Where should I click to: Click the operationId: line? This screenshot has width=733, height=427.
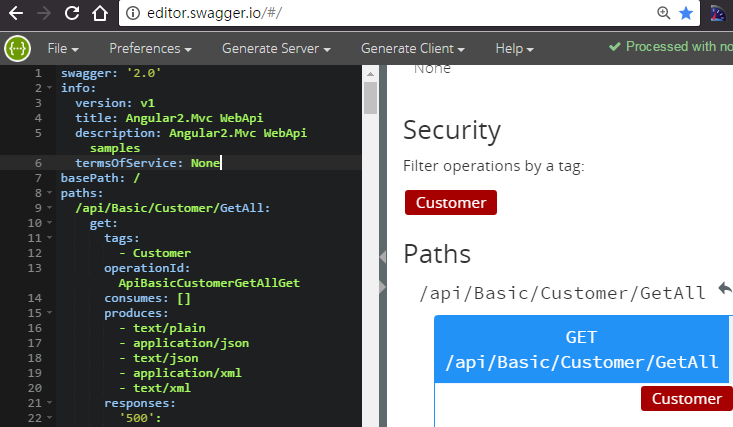[x=147, y=268]
